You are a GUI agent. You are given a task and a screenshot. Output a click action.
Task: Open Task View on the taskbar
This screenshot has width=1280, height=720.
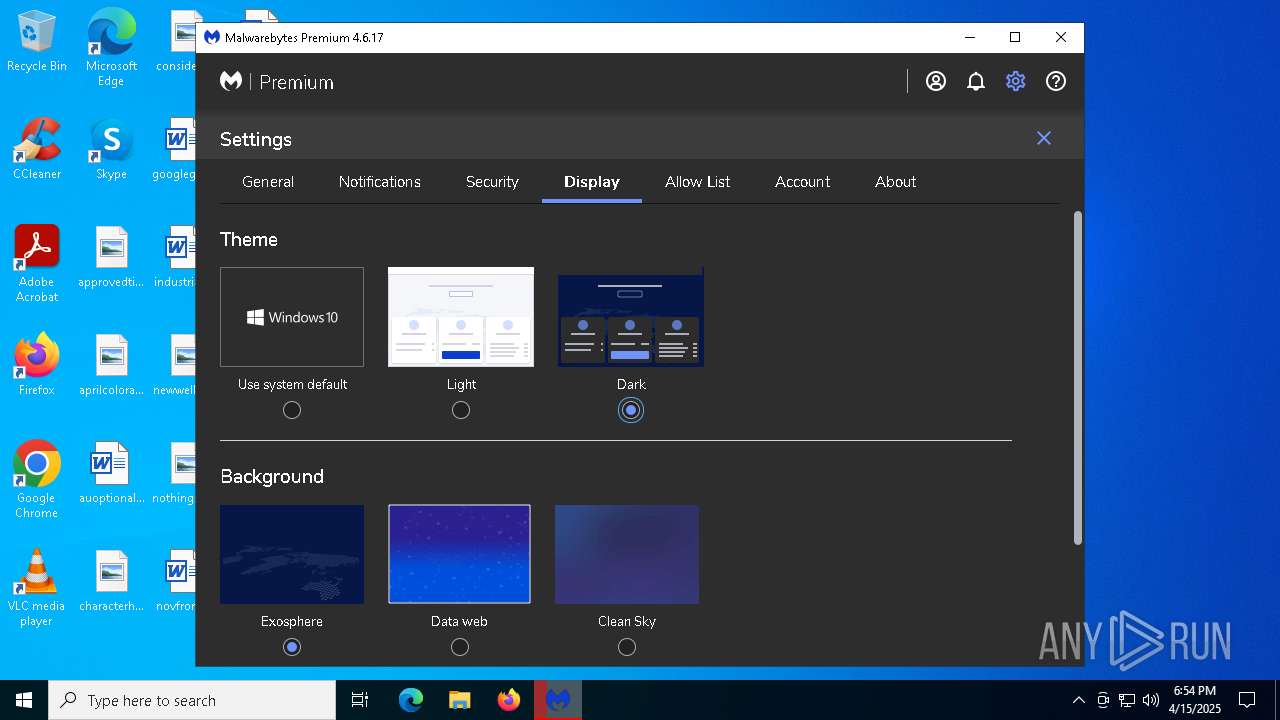[360, 700]
